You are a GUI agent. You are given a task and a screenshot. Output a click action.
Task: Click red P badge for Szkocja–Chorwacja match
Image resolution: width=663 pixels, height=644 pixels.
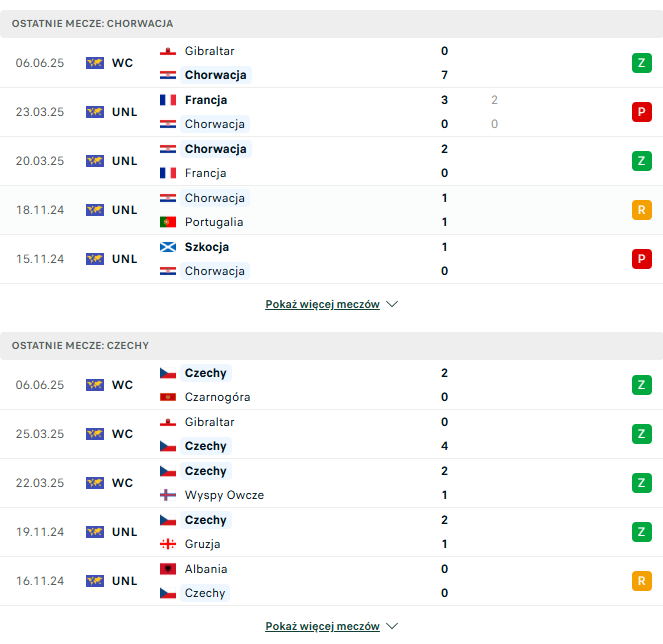(641, 259)
